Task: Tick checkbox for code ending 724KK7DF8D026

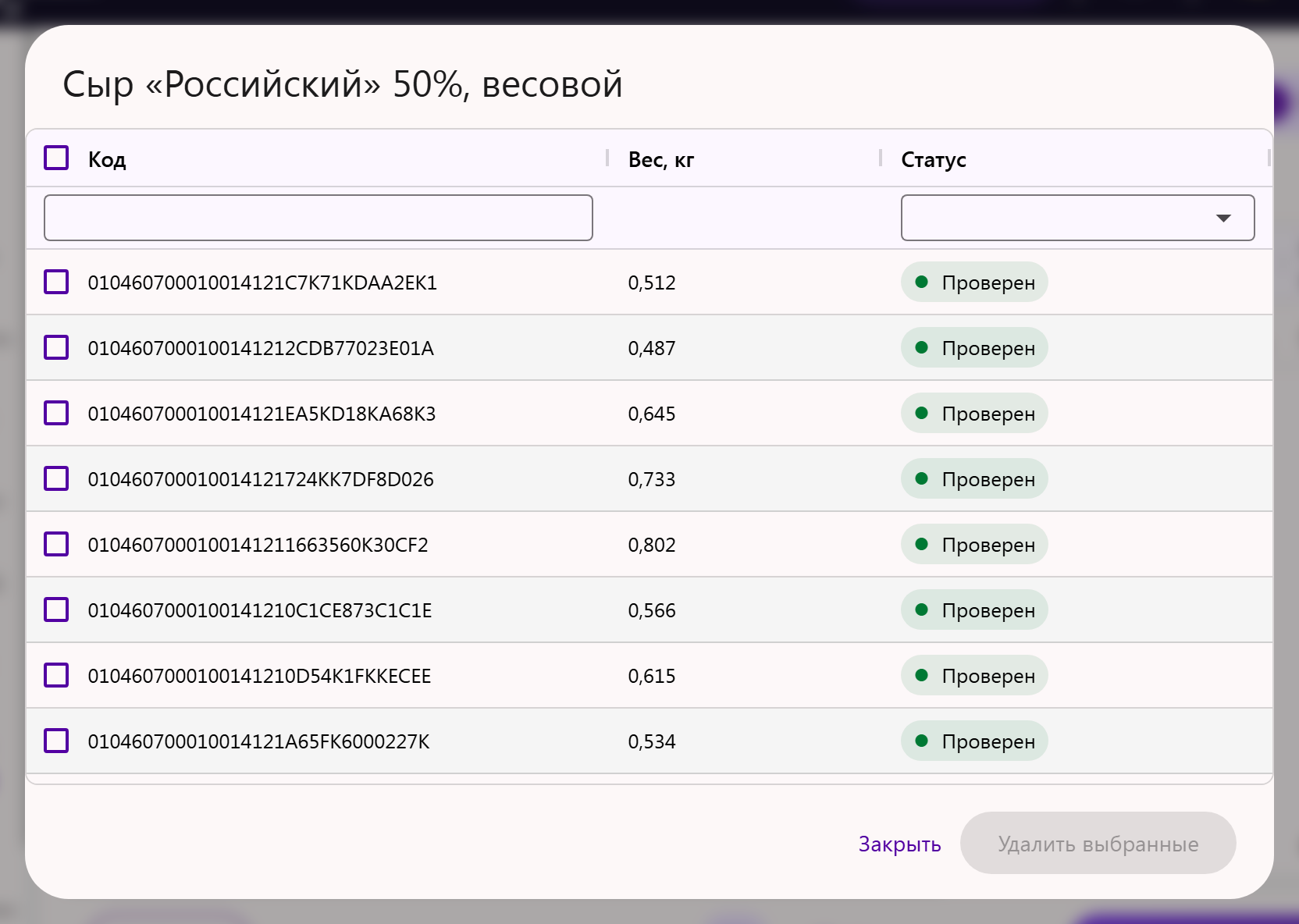Action: [x=56, y=478]
